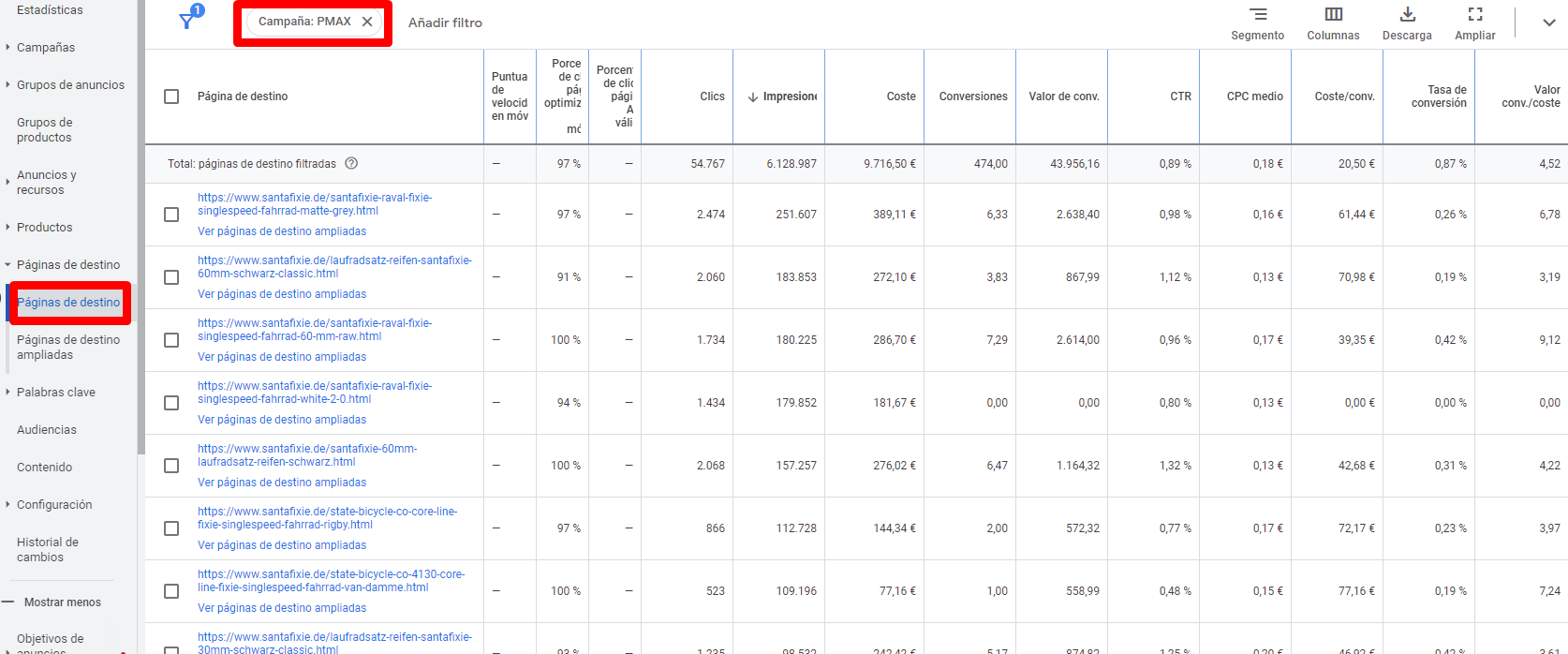Check the fahrrad-60-mm-raw row checkbox
The height and width of the screenshot is (654, 1568).
[171, 340]
